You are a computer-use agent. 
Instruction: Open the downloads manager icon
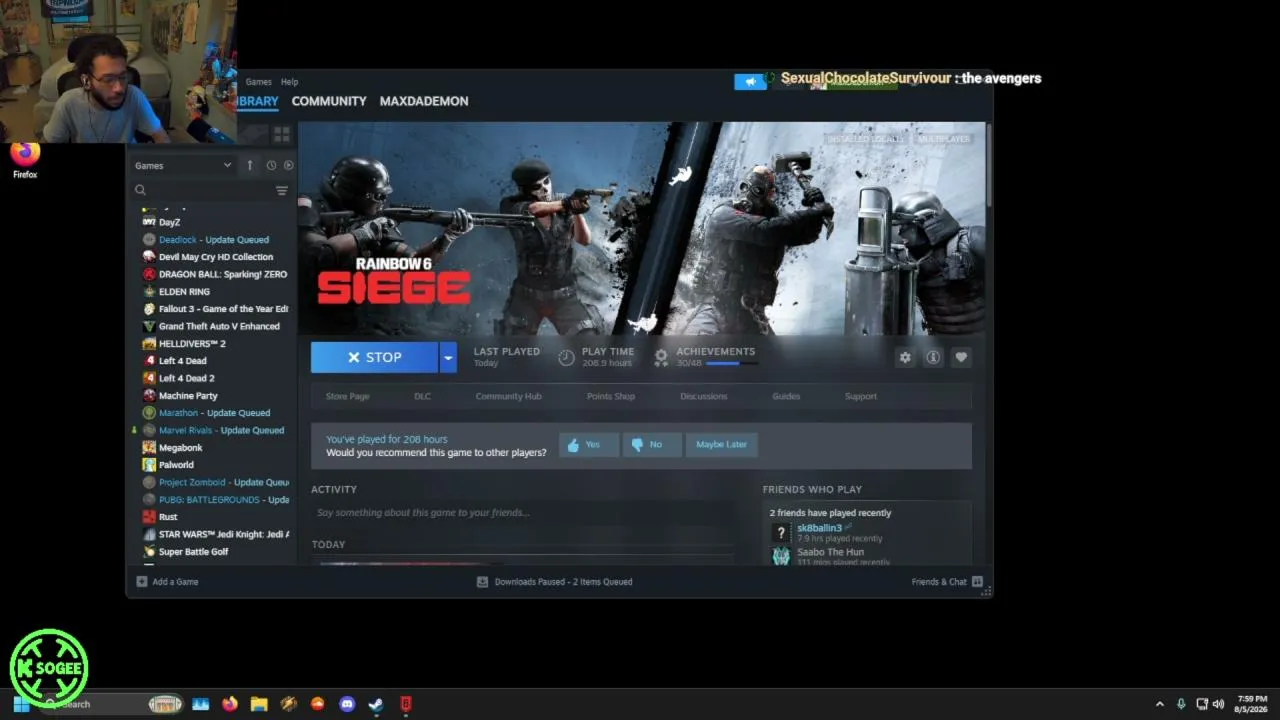[482, 581]
